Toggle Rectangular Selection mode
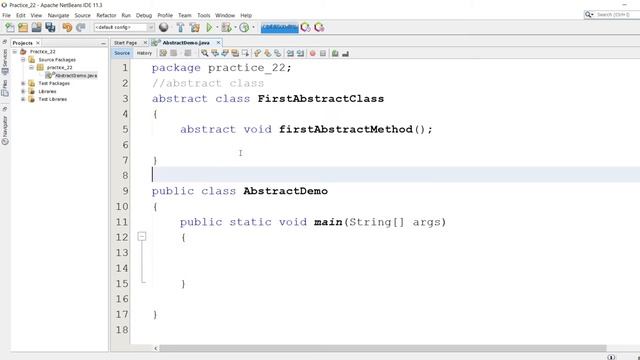 245,53
